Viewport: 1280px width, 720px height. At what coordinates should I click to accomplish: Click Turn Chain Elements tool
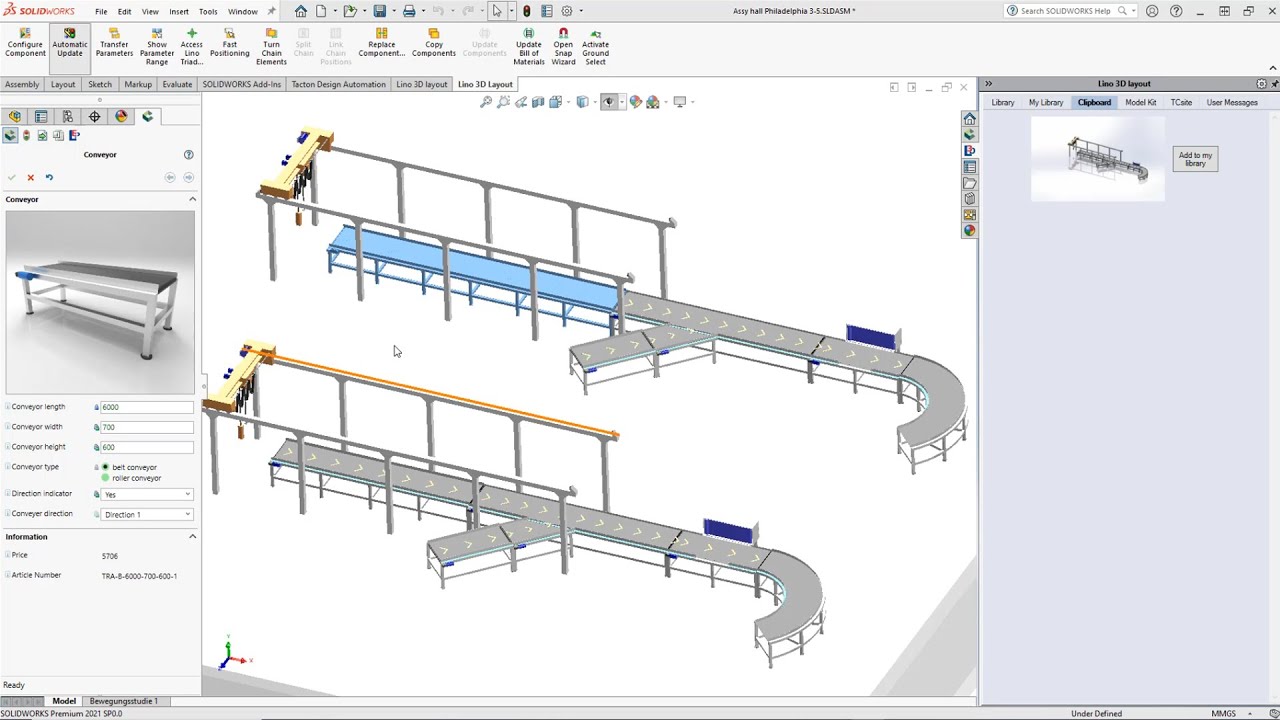(271, 47)
